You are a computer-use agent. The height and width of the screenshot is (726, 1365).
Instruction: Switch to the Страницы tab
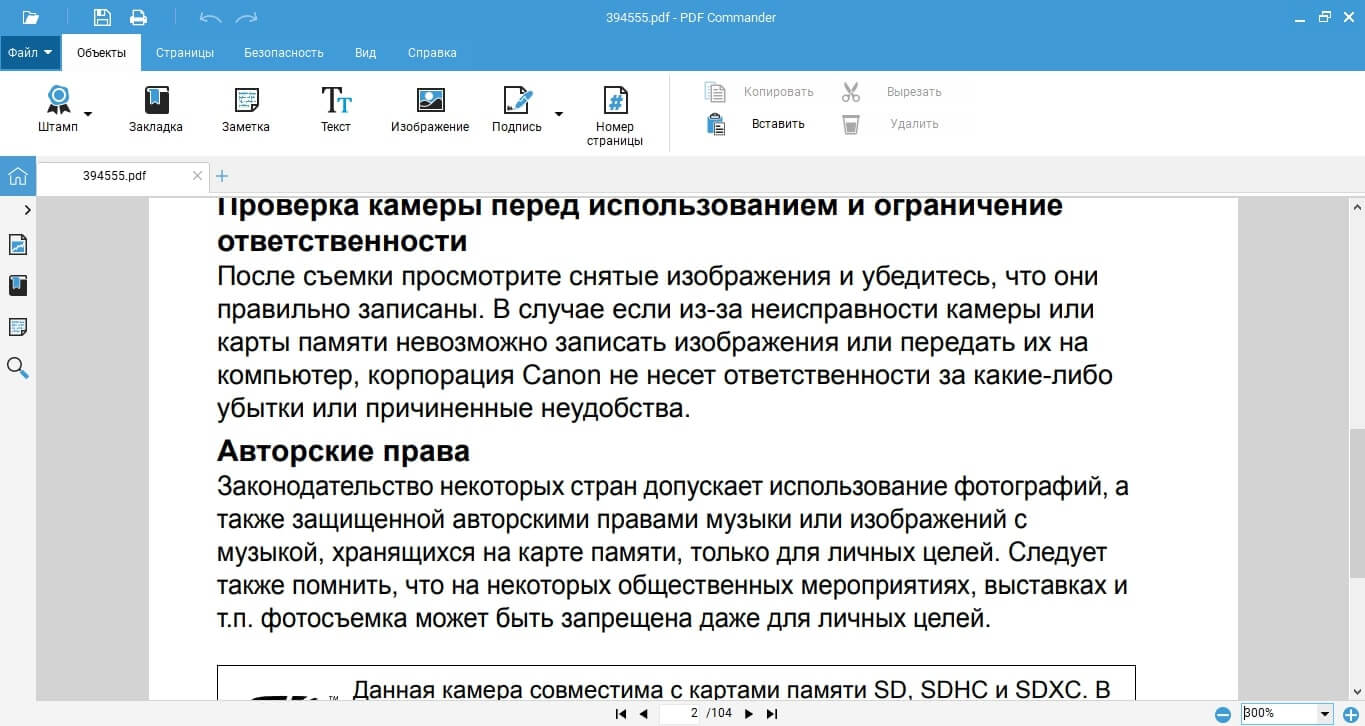184,52
